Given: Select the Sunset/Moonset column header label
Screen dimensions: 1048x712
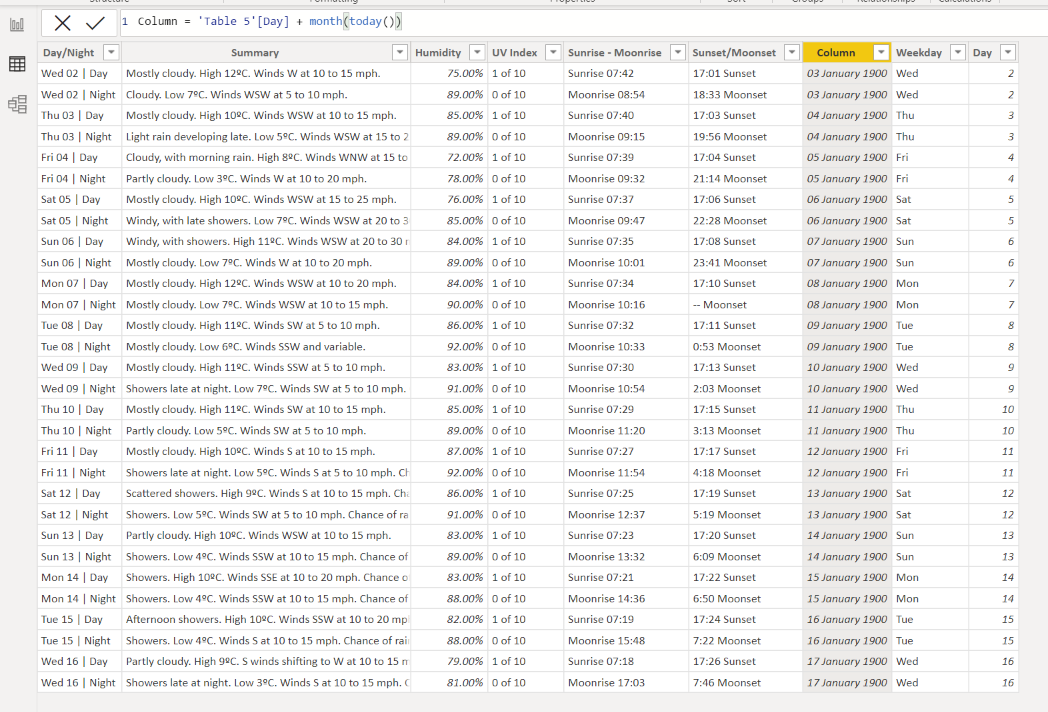Looking at the screenshot, I should coord(734,53).
